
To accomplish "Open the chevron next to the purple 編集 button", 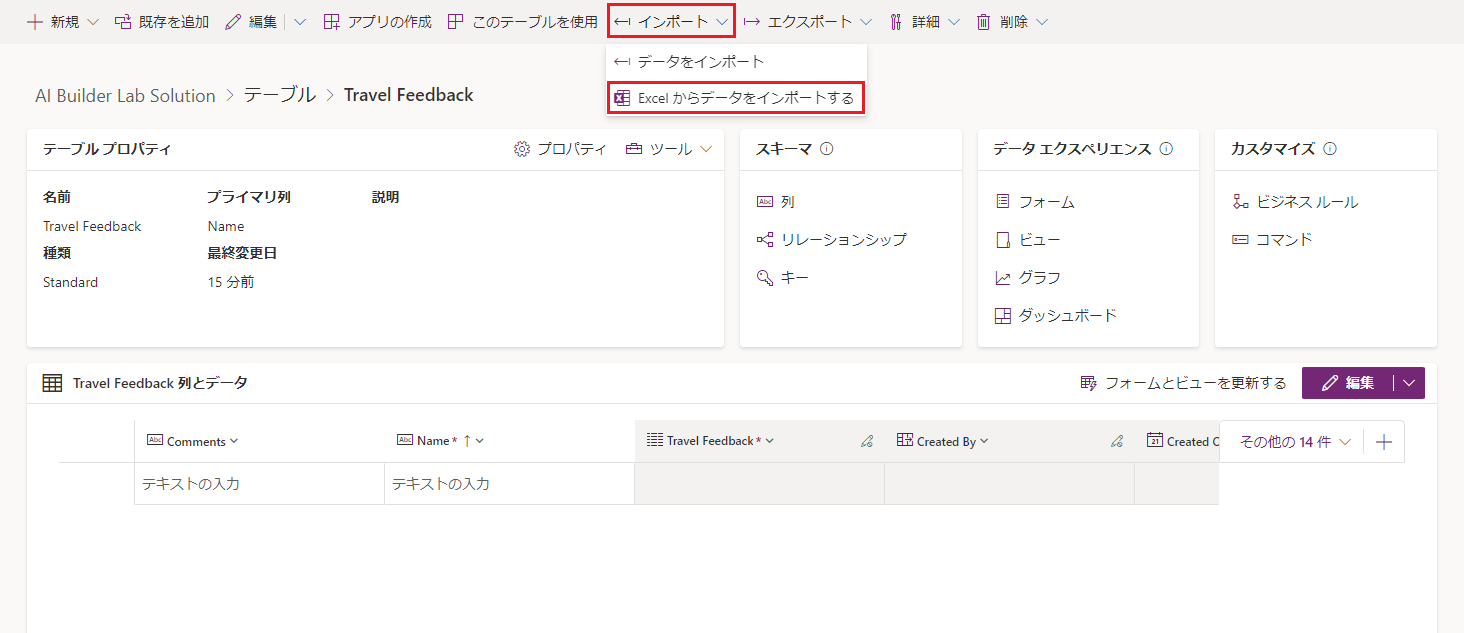I will [1408, 383].
